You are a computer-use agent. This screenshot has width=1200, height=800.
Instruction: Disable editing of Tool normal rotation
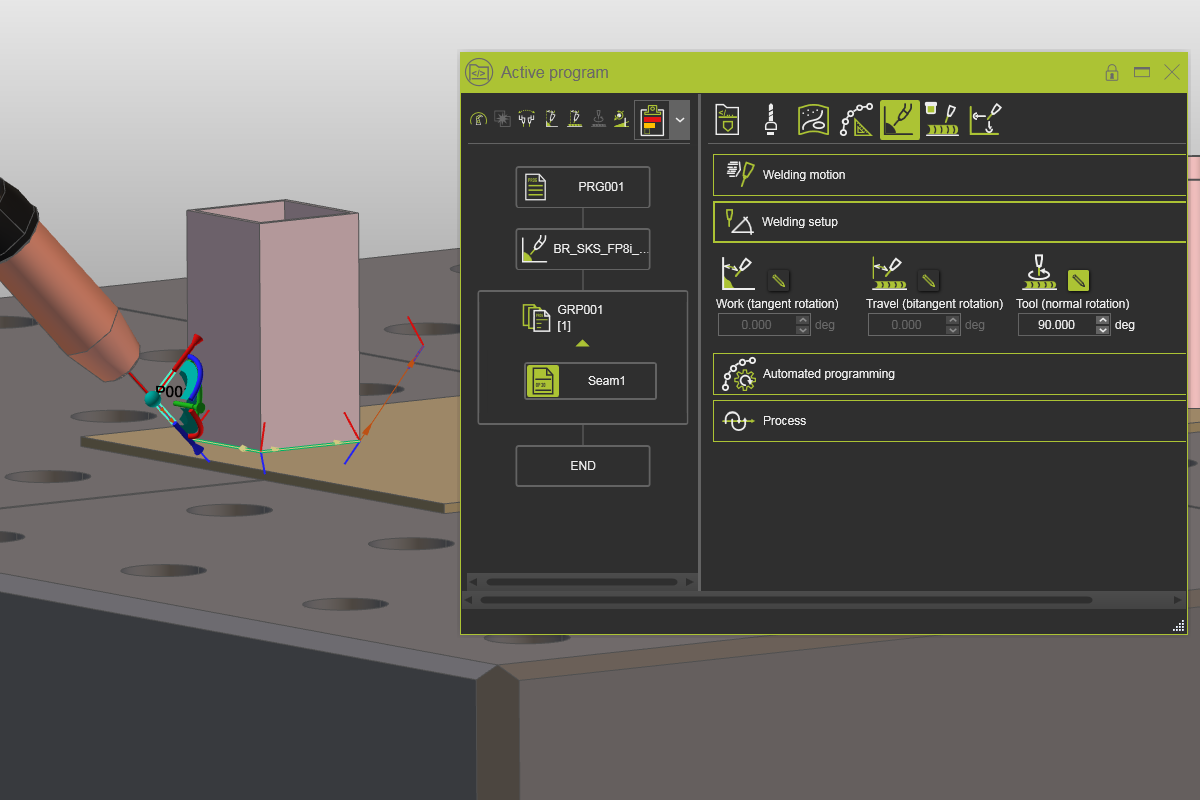[x=1078, y=280]
